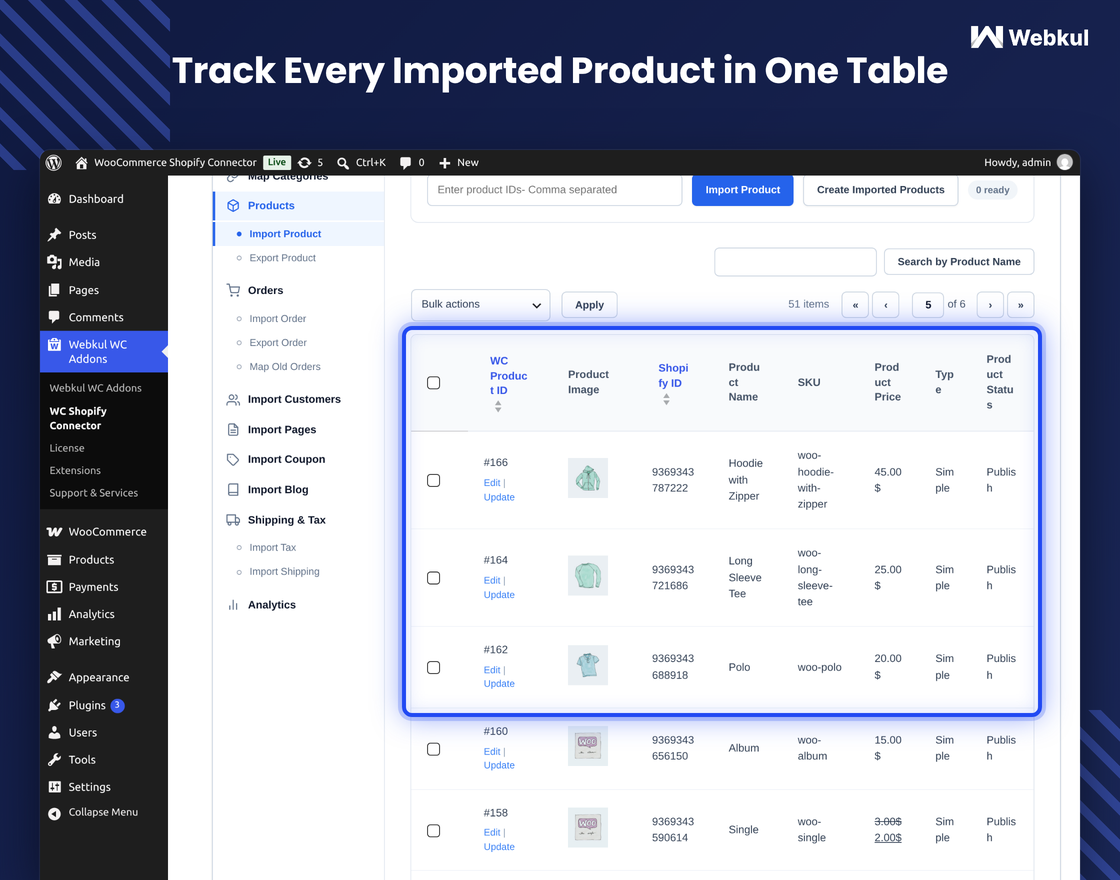Click Edit link for product #166

[x=491, y=484]
